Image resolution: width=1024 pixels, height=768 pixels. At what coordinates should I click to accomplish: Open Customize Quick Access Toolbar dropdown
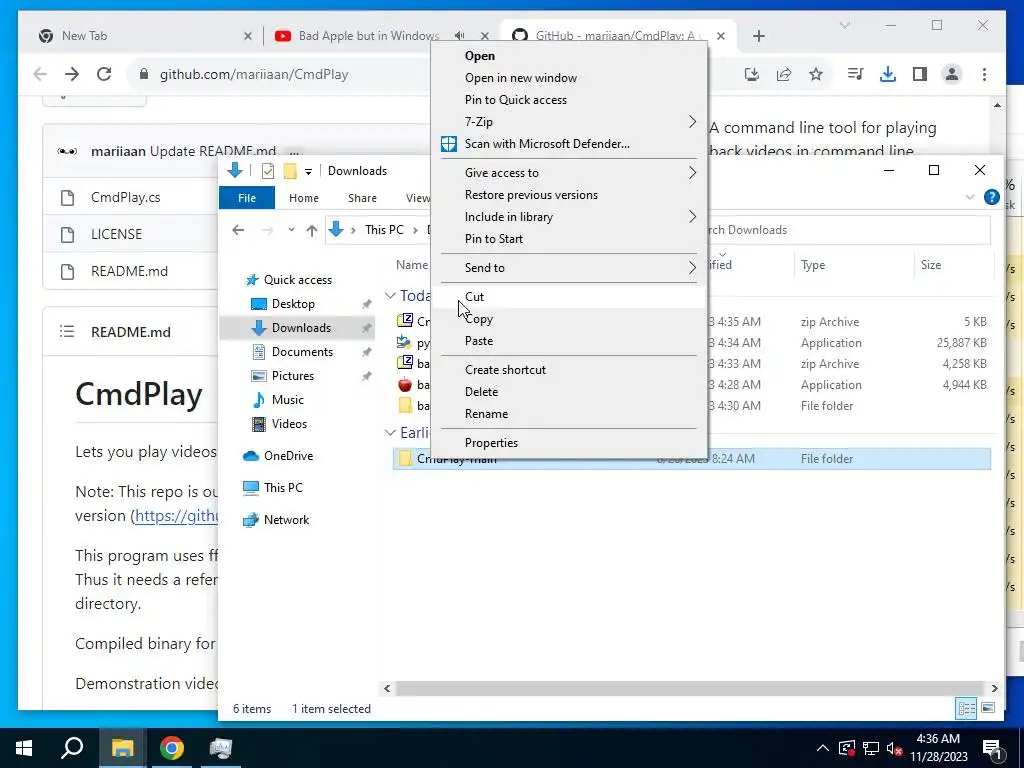(x=308, y=172)
